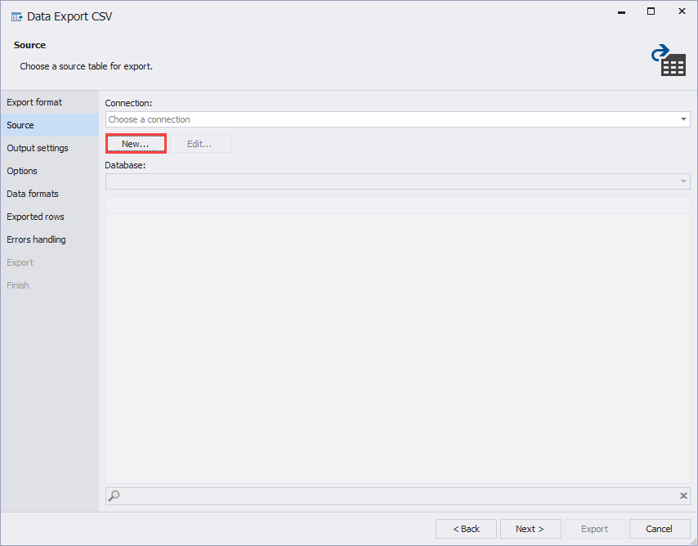Image resolution: width=698 pixels, height=546 pixels.
Task: Maximize the Data Export CSV window
Action: click(x=651, y=12)
